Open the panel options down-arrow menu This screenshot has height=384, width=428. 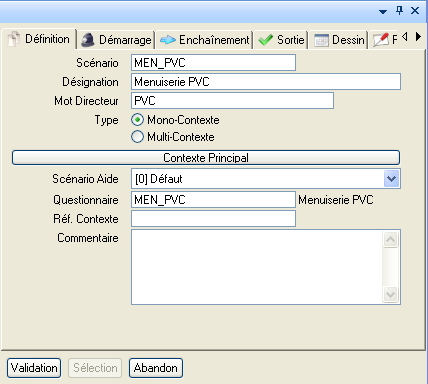click(x=383, y=12)
